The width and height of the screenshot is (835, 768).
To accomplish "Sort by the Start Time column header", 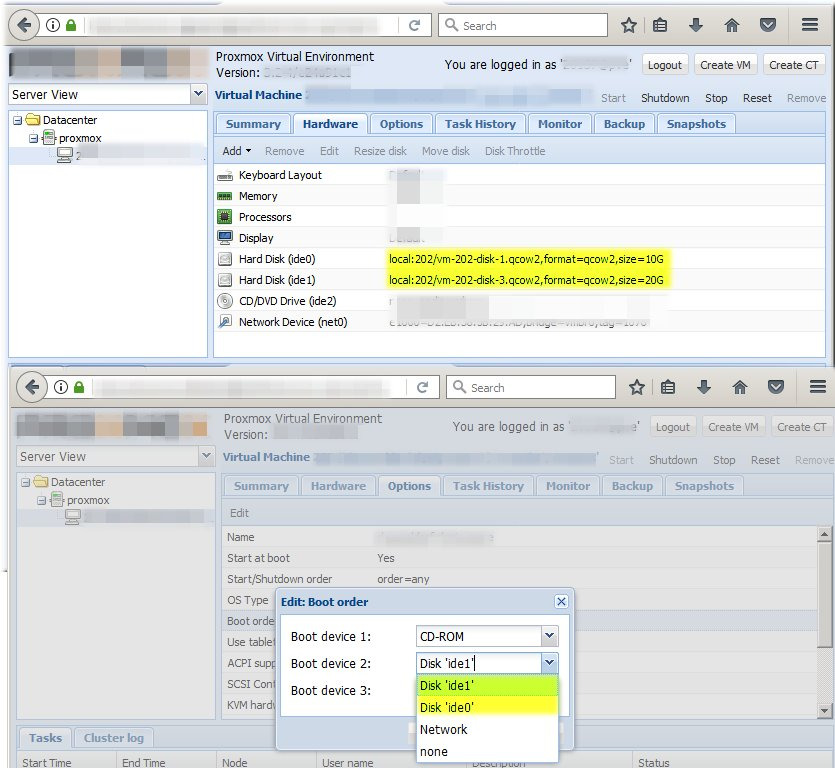I will pyautogui.click(x=68, y=761).
